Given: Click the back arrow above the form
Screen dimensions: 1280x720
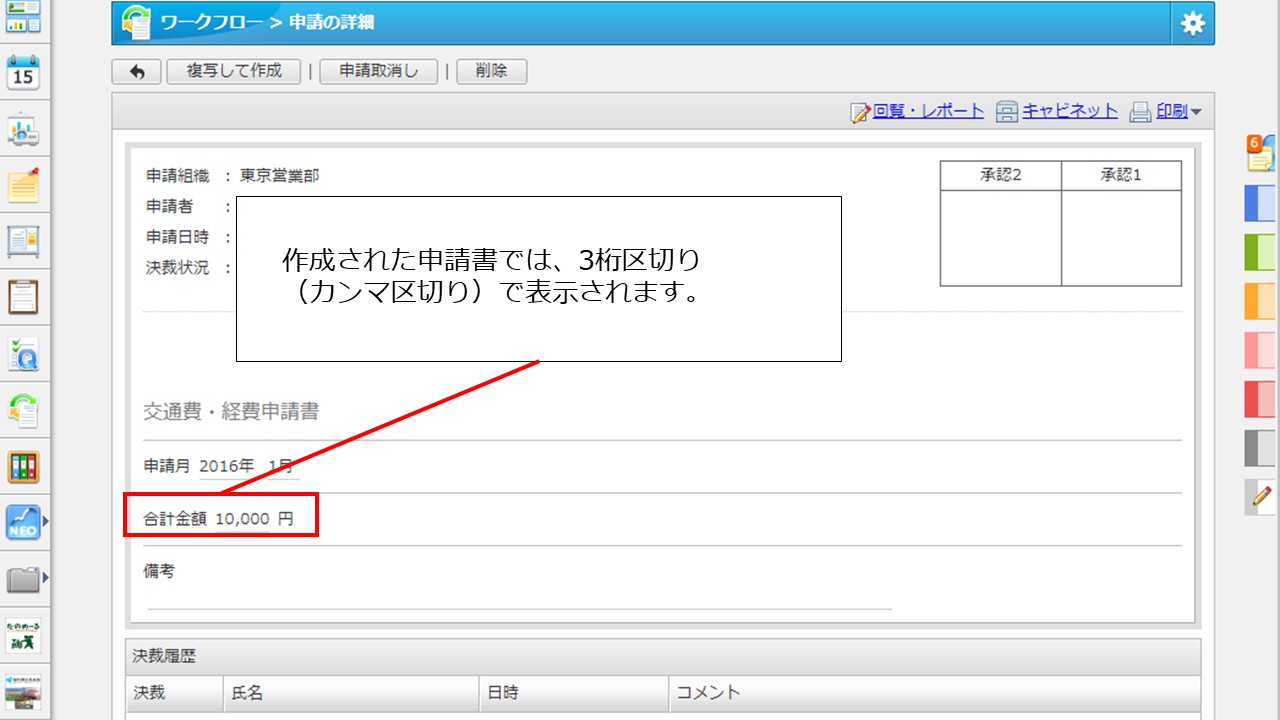Looking at the screenshot, I should tap(137, 71).
